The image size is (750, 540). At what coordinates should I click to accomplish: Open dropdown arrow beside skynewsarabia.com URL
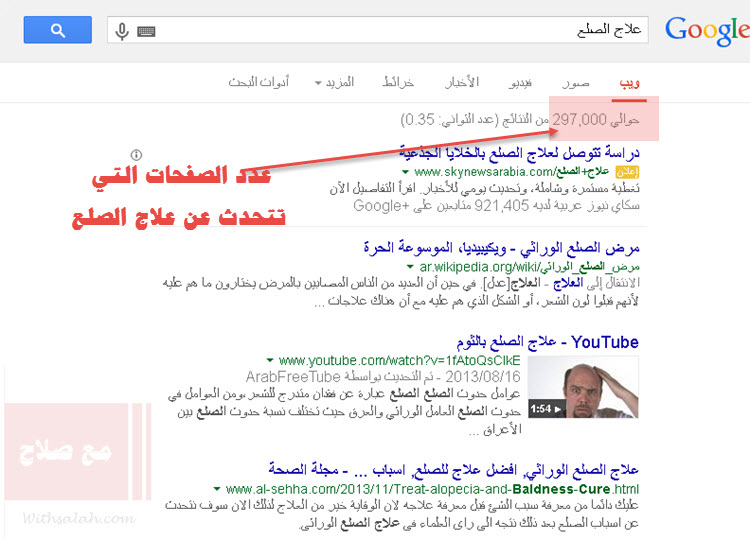click(x=407, y=172)
